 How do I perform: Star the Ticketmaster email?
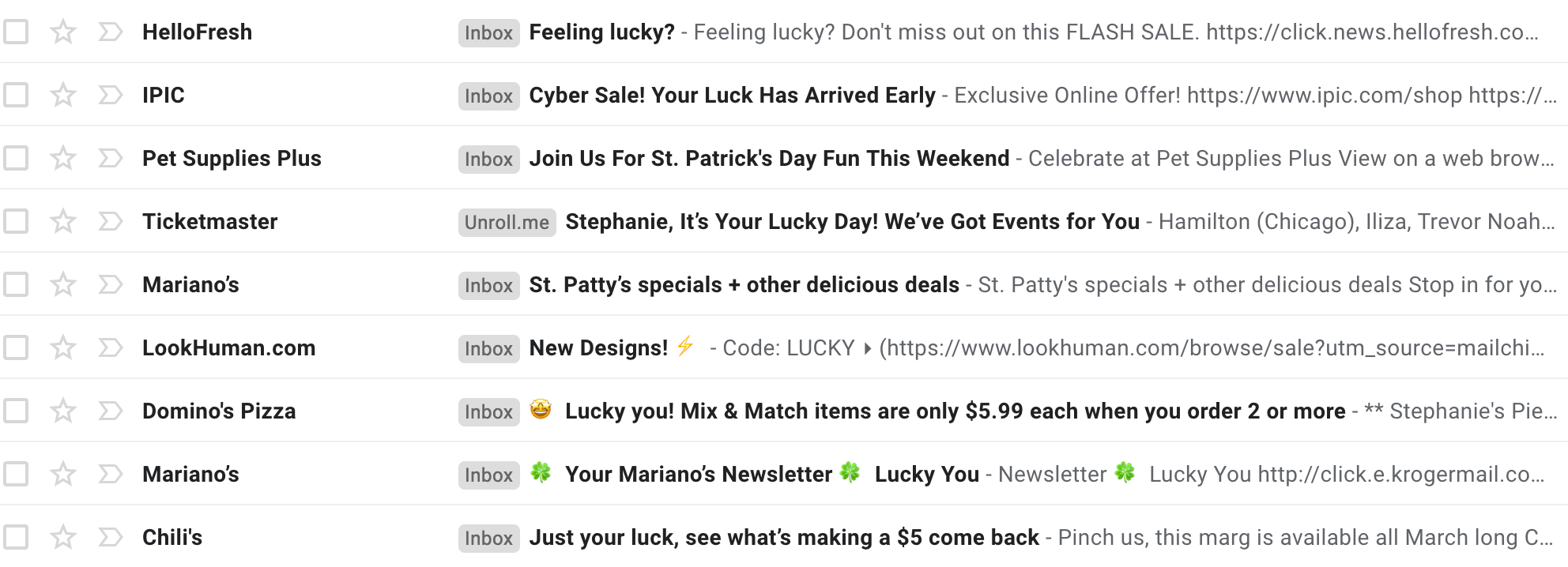coord(63,222)
